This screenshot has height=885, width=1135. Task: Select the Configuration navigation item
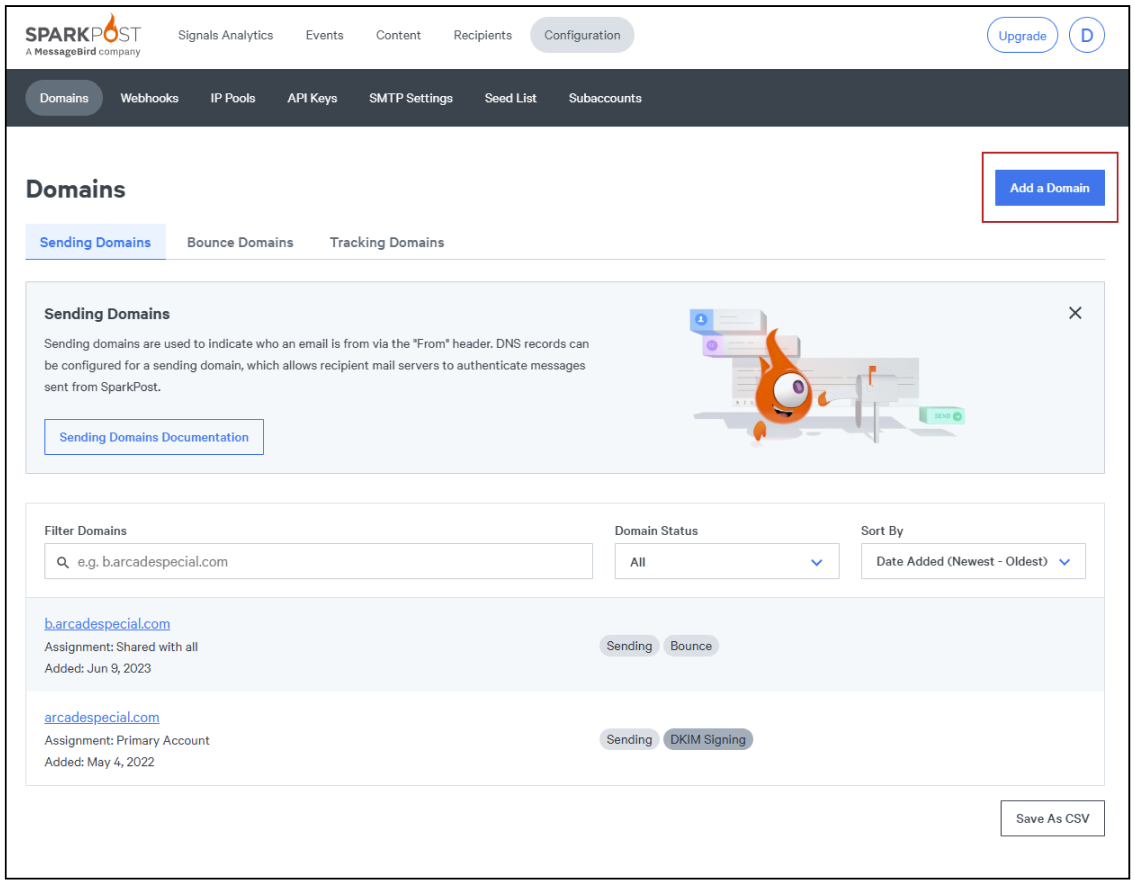[582, 35]
